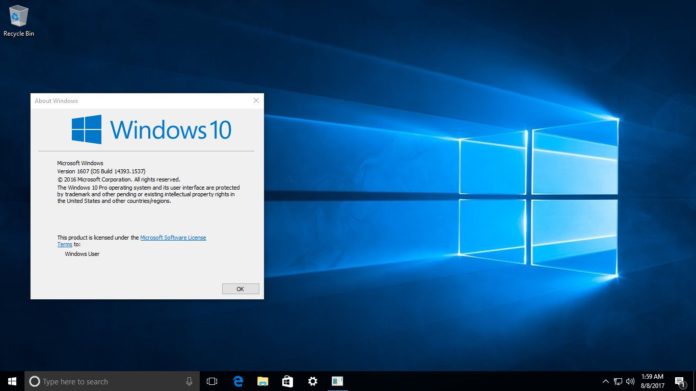The height and width of the screenshot is (391, 696).
Task: Close the About Windows dialog
Action: (x=256, y=101)
